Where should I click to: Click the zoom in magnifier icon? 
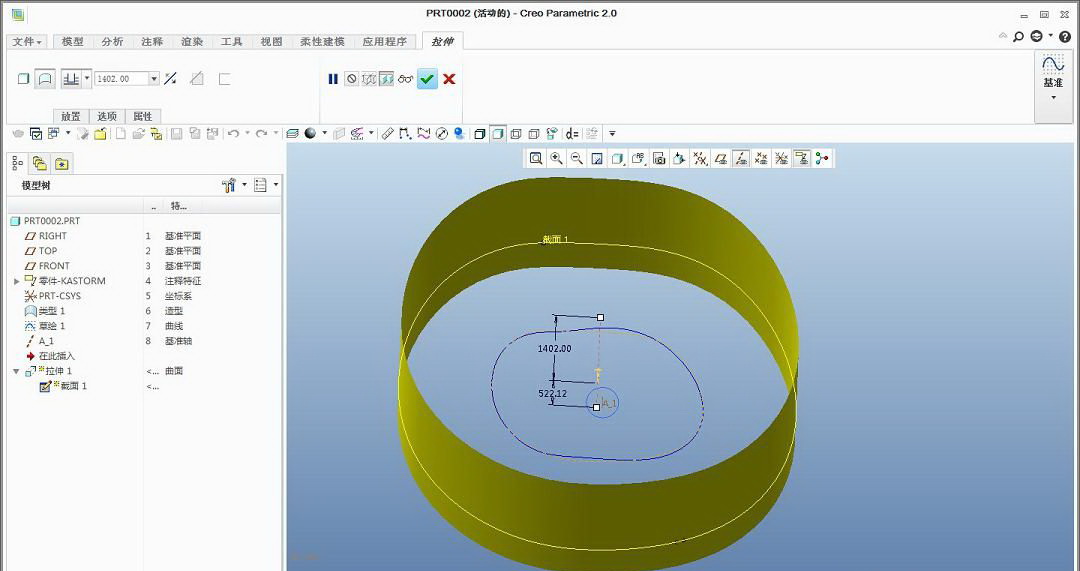coord(556,158)
